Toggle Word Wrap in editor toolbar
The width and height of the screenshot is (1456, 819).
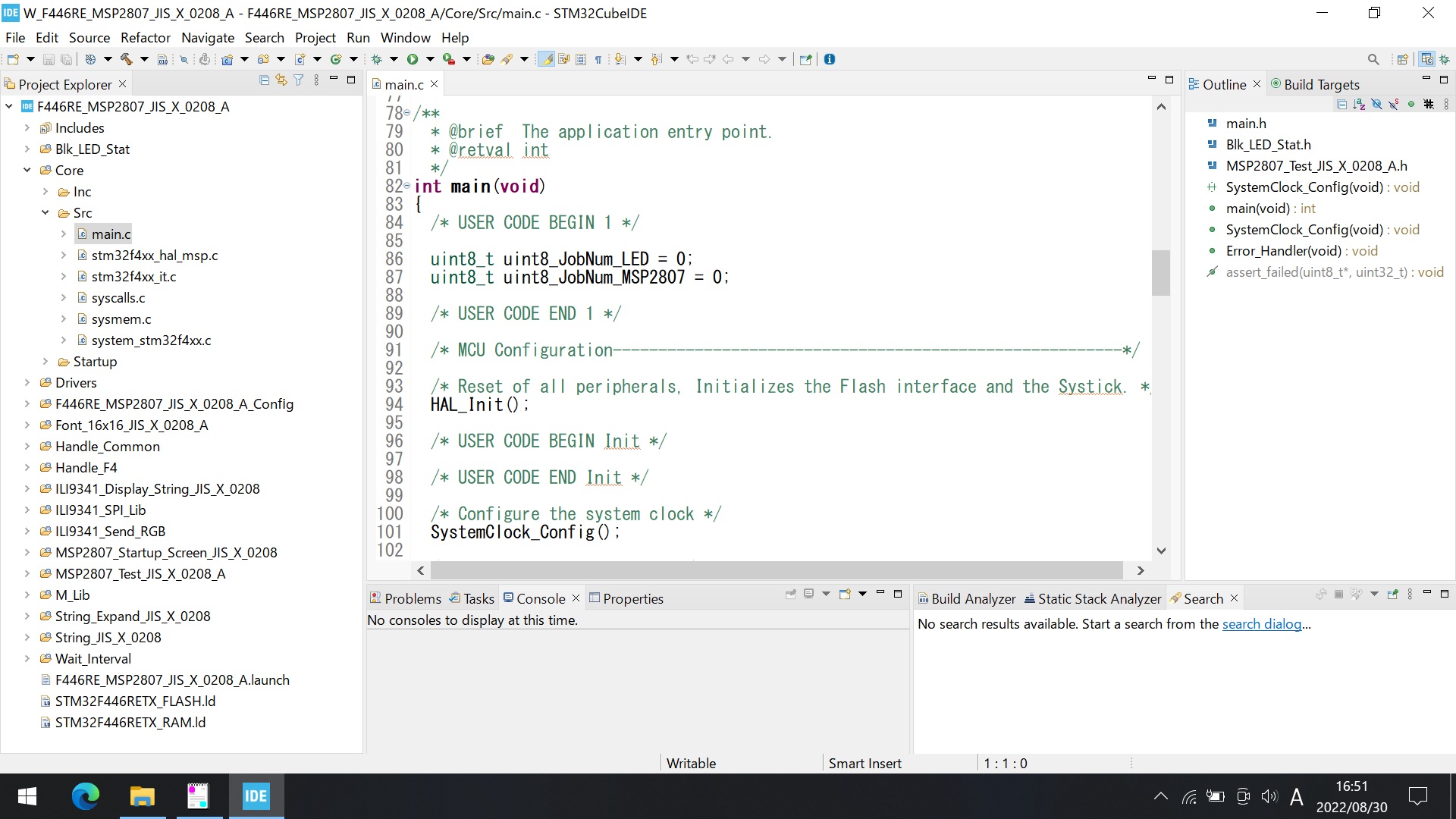pos(563,59)
